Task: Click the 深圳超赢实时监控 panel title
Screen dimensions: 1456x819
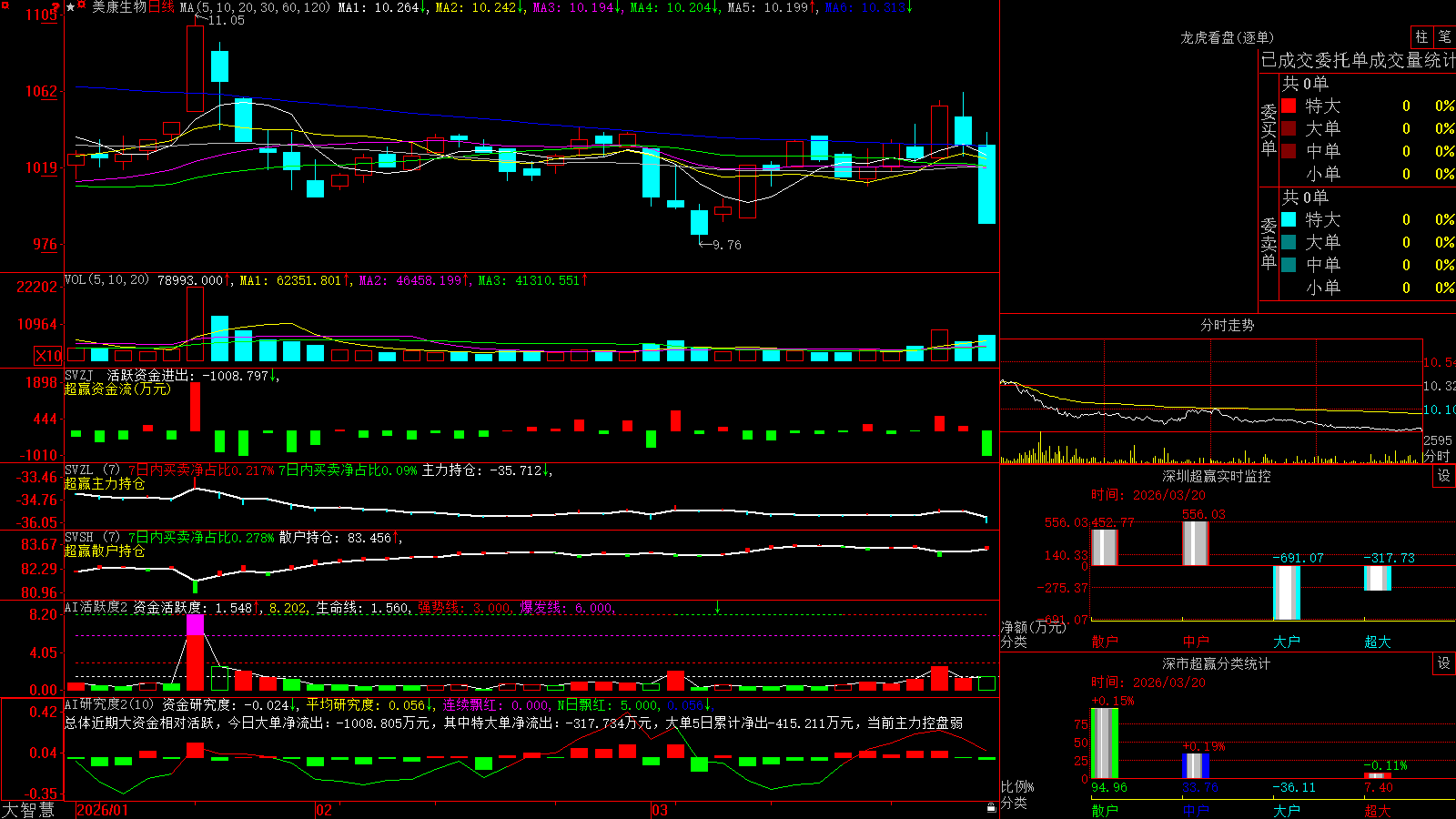Action: tap(1217, 476)
